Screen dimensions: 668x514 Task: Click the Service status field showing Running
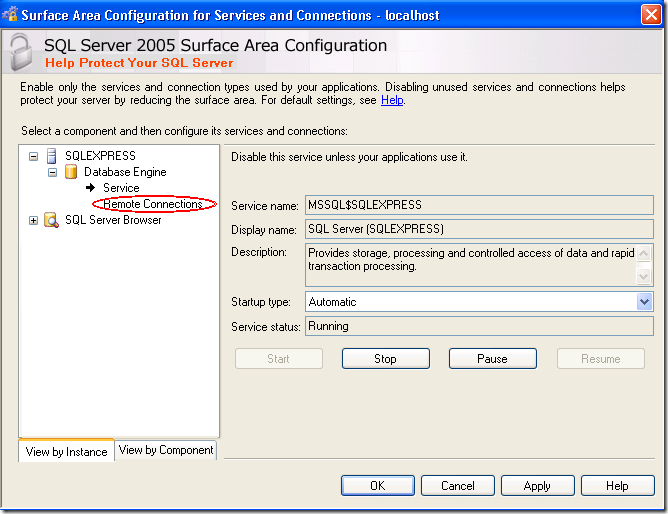coord(479,326)
